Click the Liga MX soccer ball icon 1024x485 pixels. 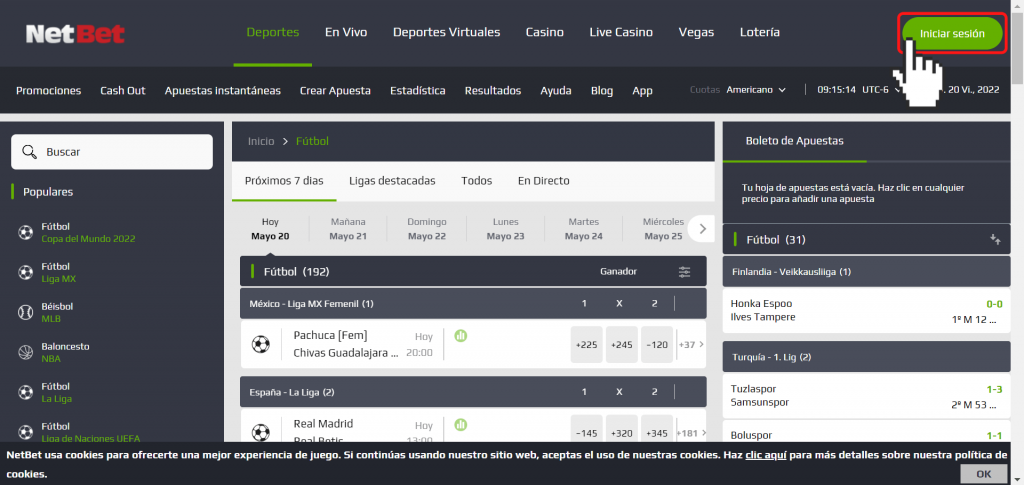(25, 272)
